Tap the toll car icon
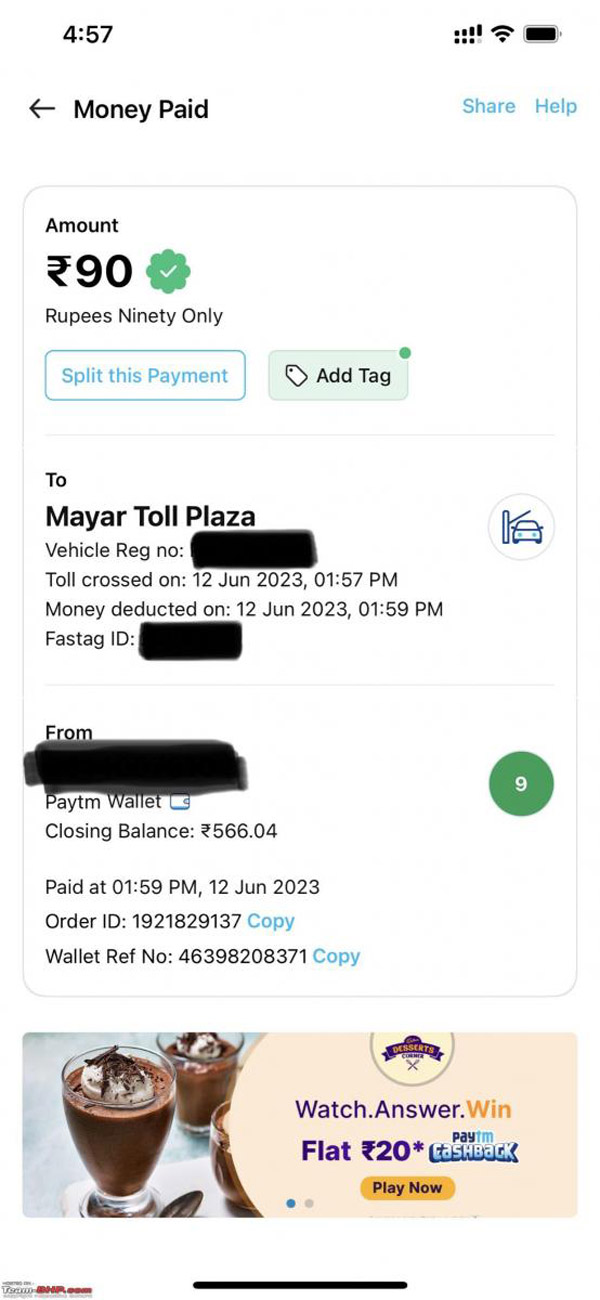This screenshot has height=1300, width=600. pos(521,527)
